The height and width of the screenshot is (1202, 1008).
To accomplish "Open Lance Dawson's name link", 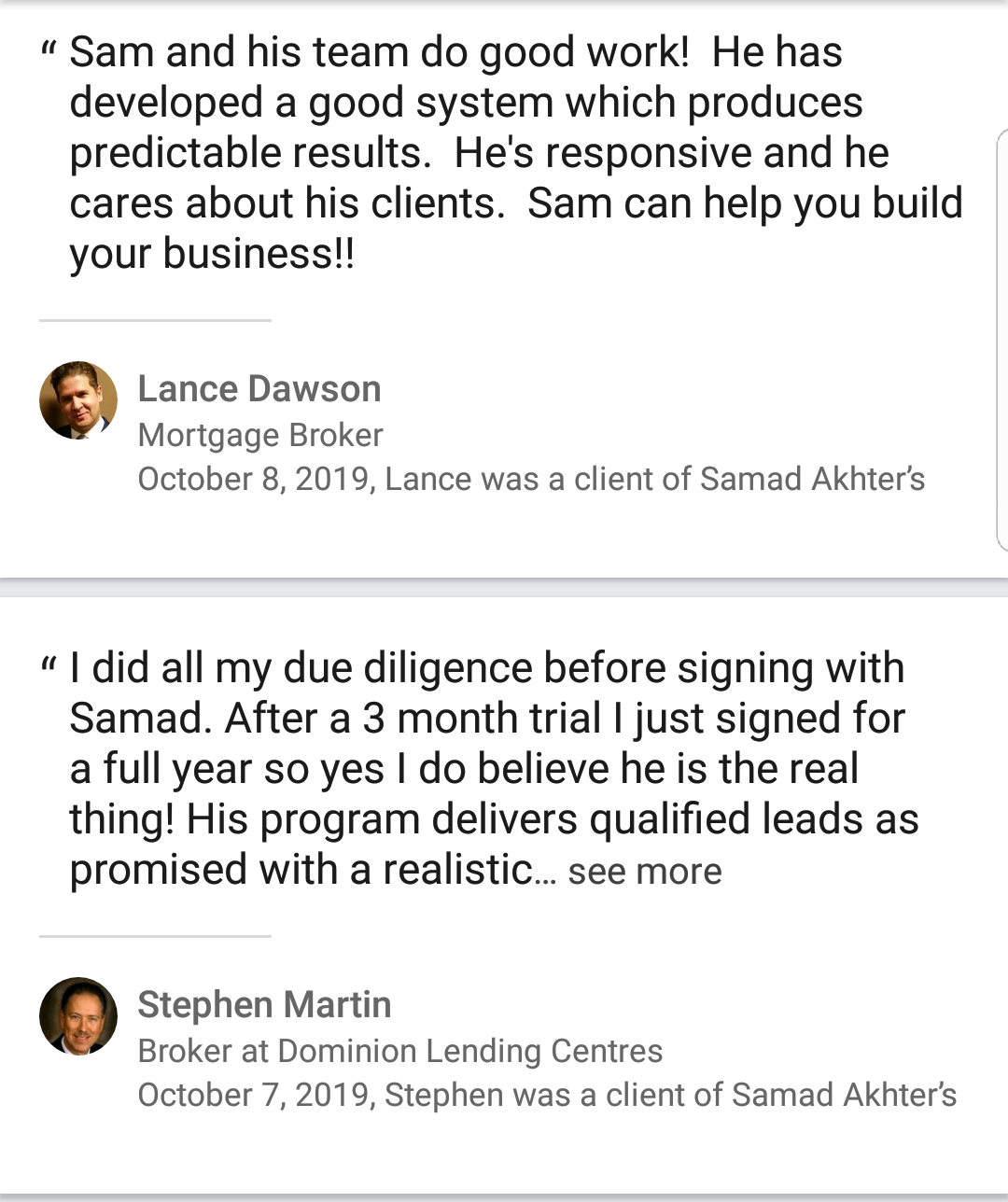I will [x=259, y=389].
